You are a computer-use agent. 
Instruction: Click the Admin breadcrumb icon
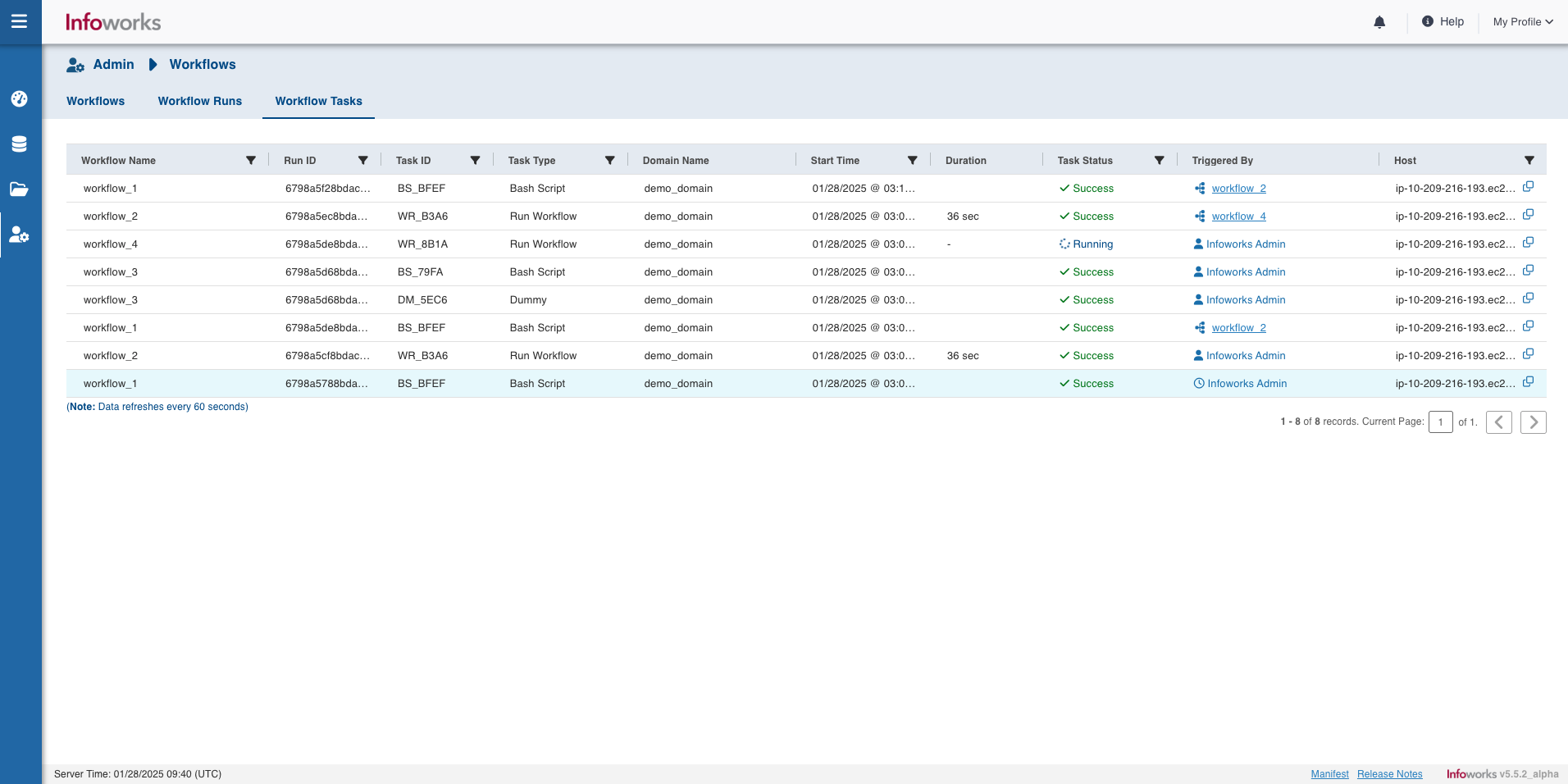click(x=75, y=65)
